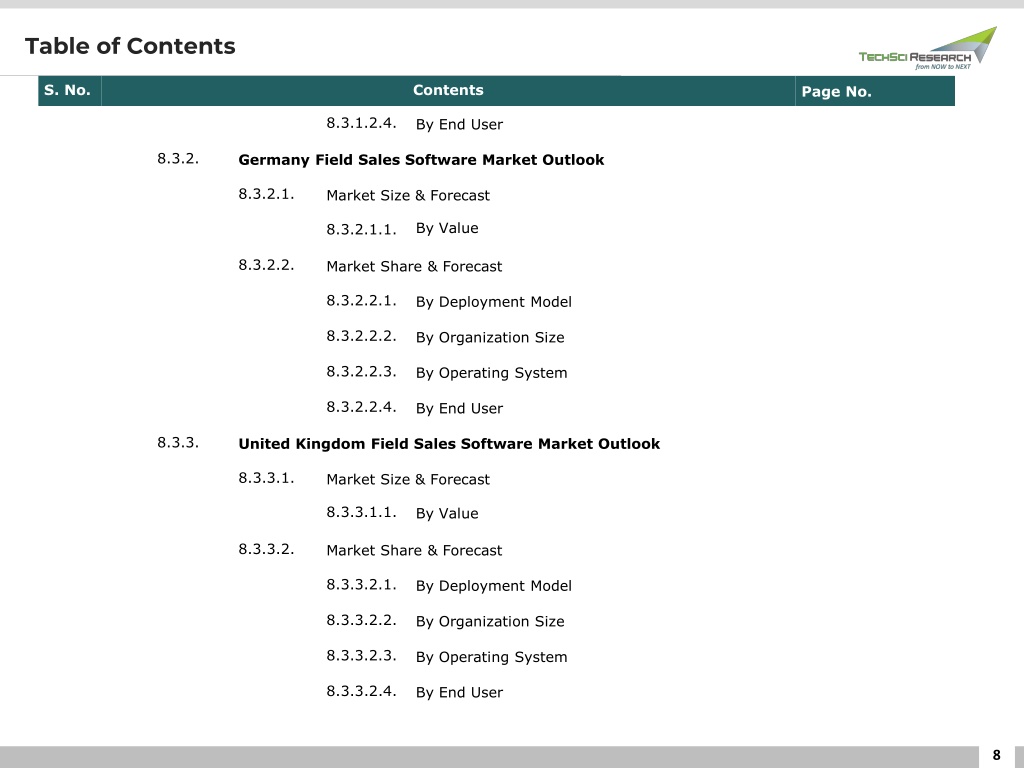The width and height of the screenshot is (1024, 768).
Task: Click "By Operating System" beside 8.3.3.2.3.
Action: click(x=491, y=657)
